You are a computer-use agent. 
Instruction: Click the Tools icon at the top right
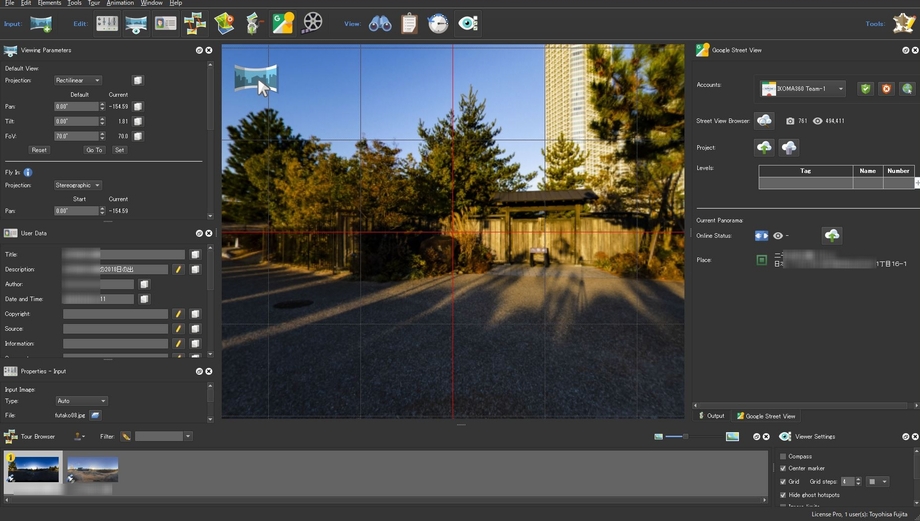coord(904,23)
